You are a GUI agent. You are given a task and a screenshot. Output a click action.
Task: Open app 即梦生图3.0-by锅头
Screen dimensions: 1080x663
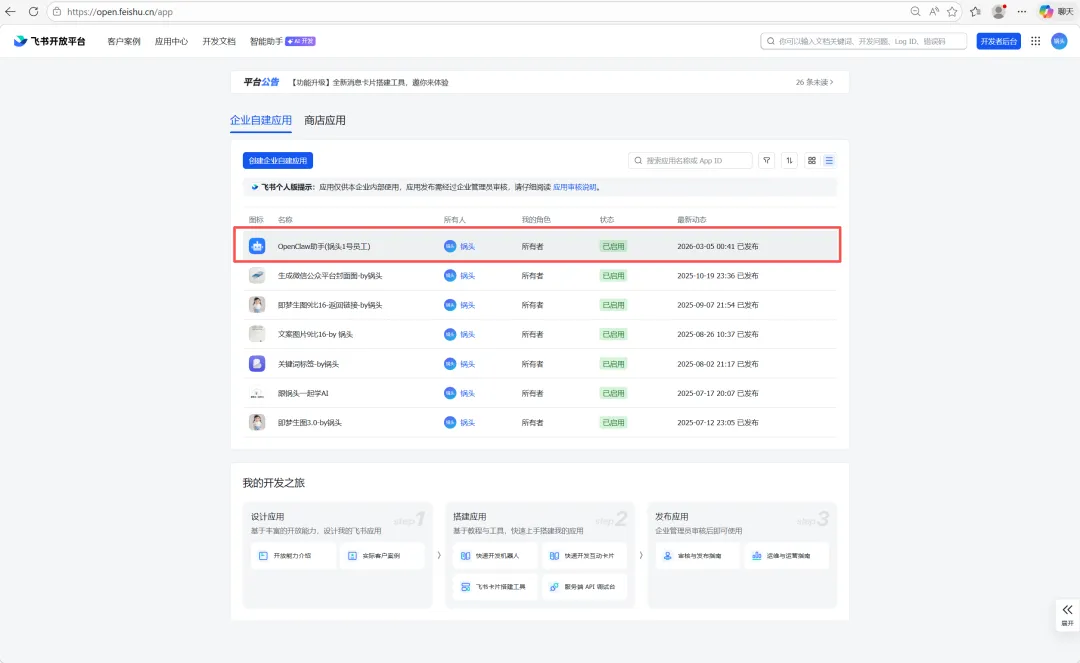click(309, 423)
